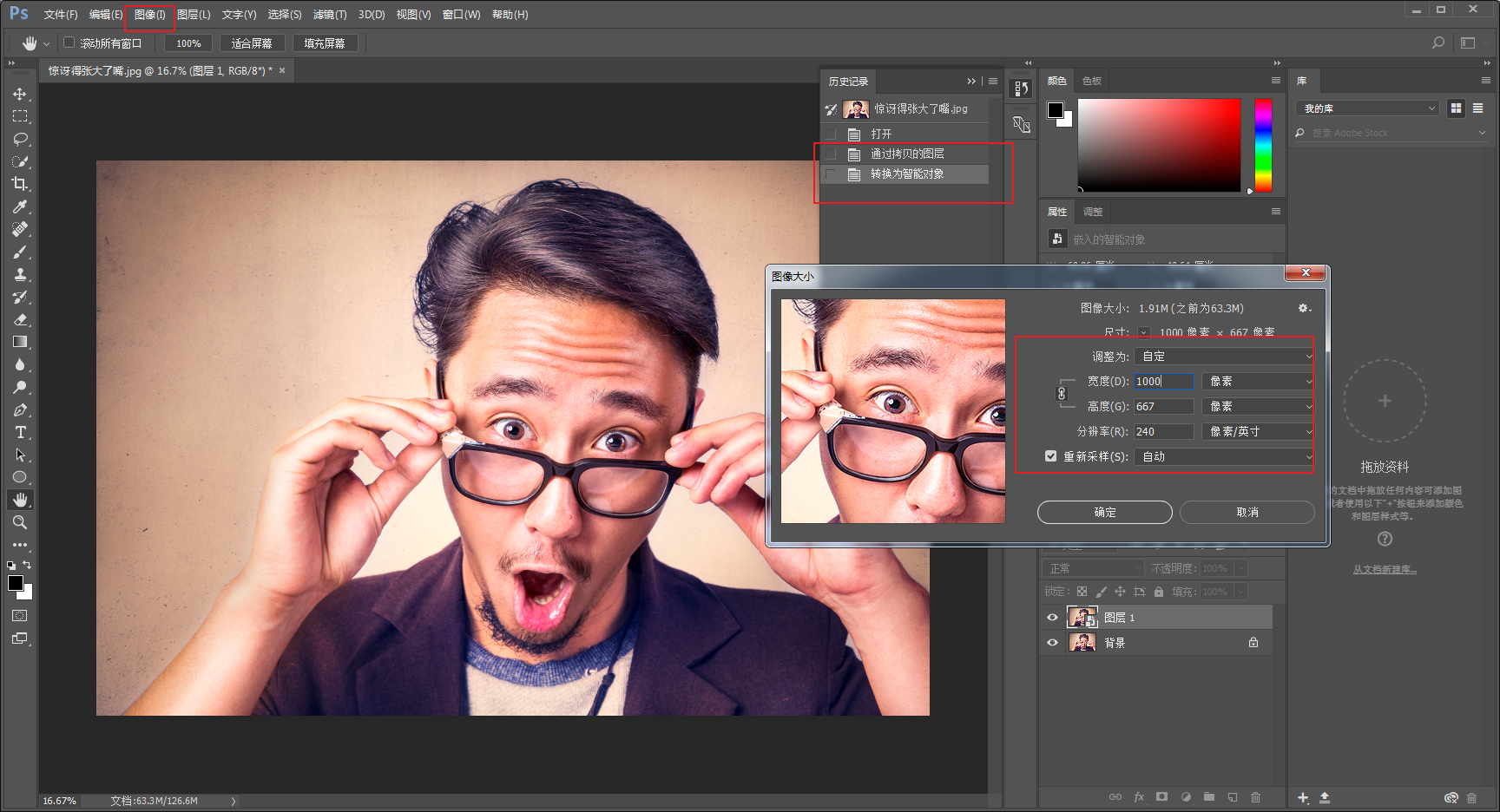
Task: Select the Brush tool
Action: point(20,252)
